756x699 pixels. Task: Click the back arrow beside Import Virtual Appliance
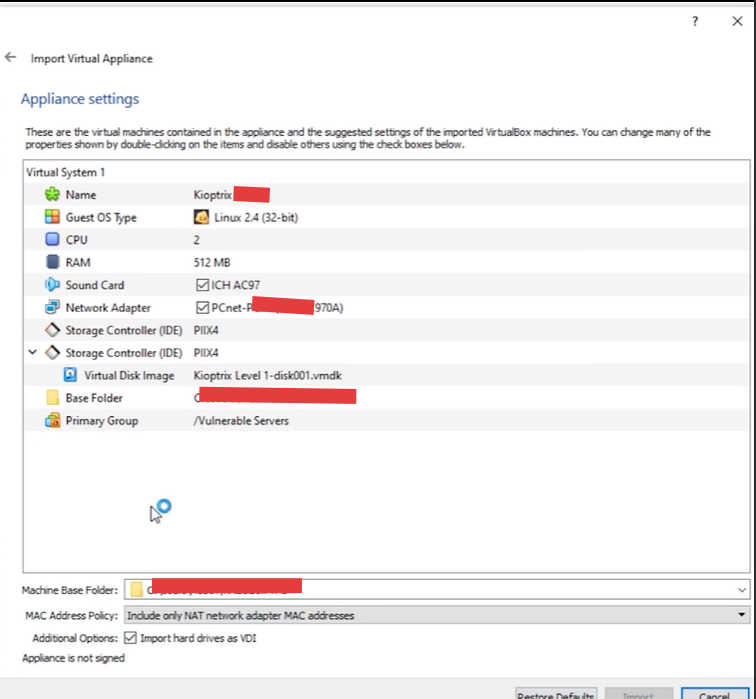[x=10, y=57]
